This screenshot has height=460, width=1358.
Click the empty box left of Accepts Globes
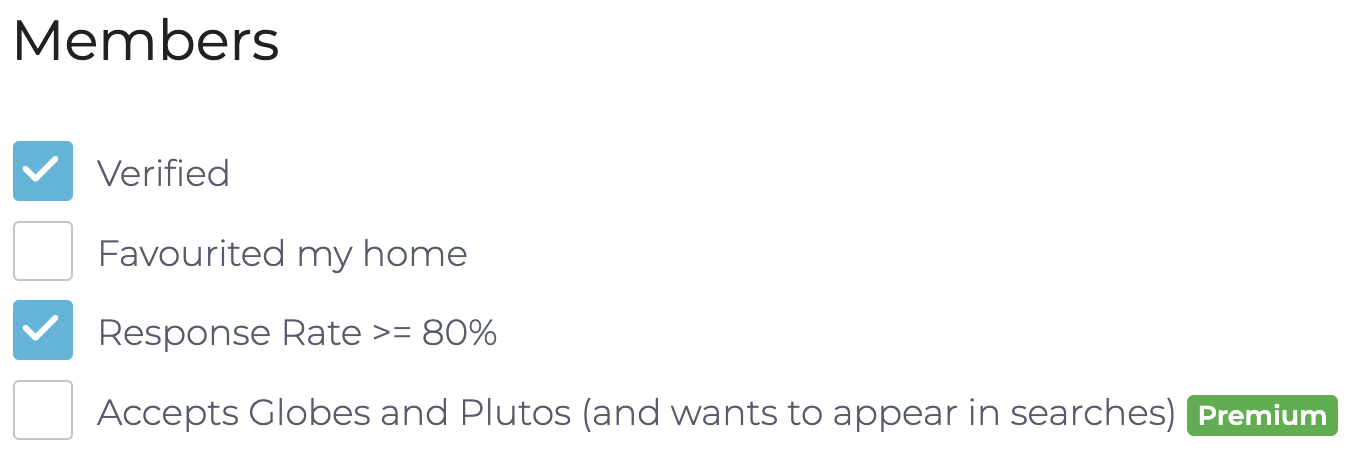[43, 410]
